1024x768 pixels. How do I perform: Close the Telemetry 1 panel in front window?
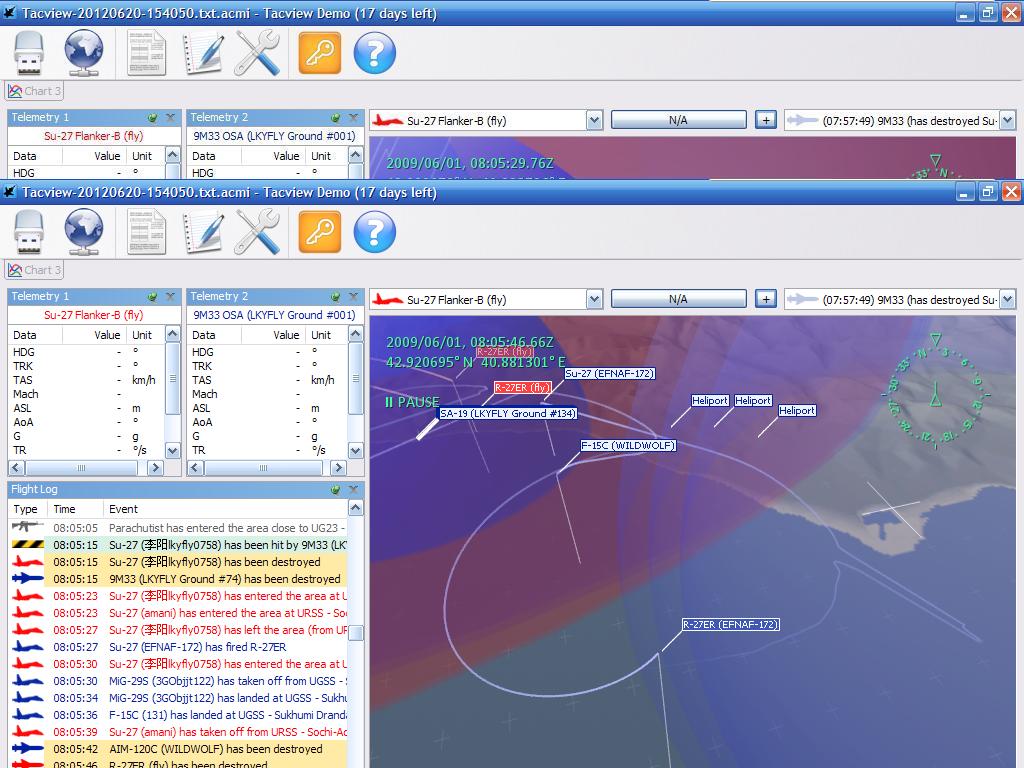tap(170, 296)
